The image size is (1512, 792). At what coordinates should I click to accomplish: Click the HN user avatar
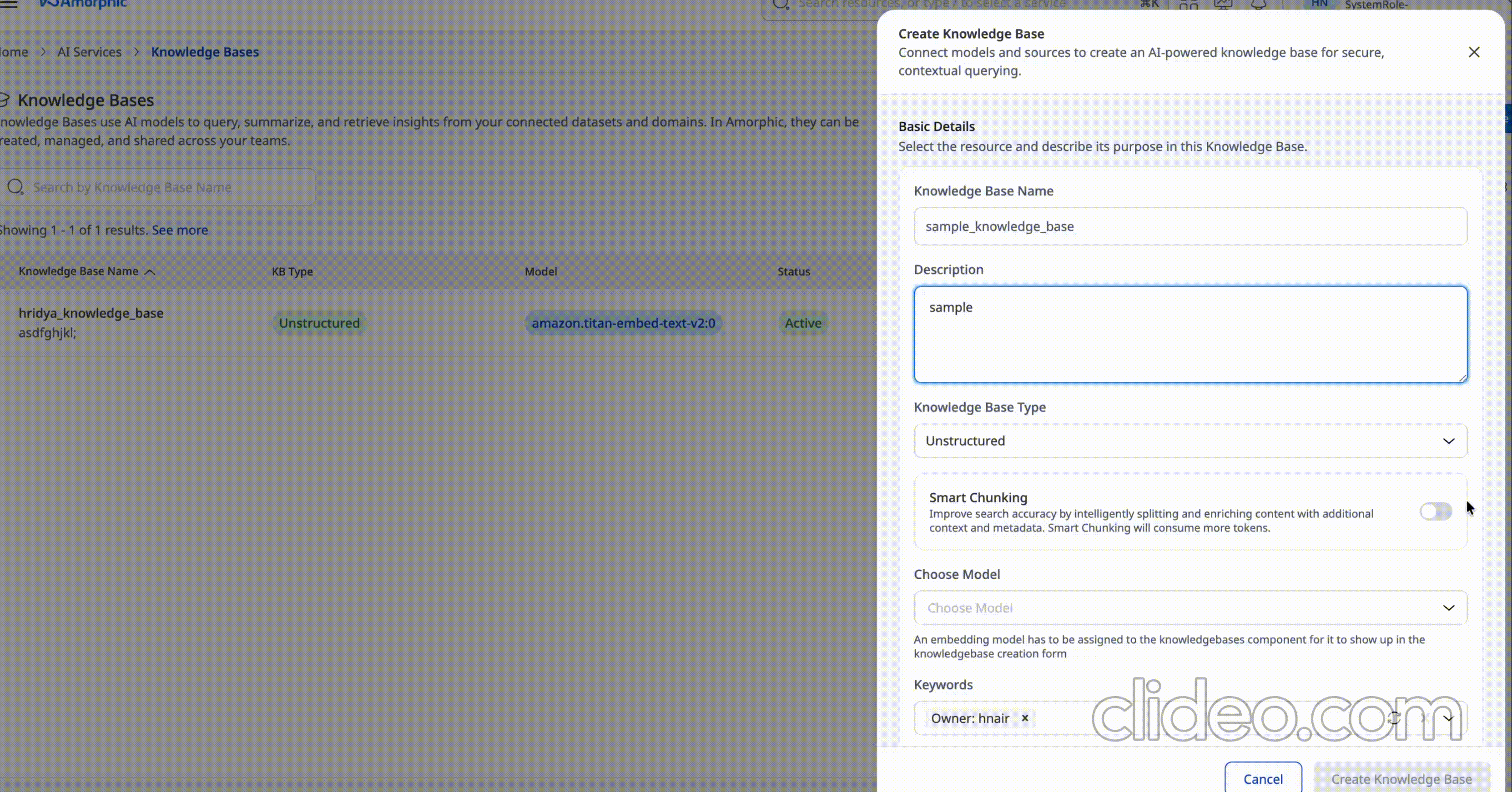click(x=1319, y=4)
